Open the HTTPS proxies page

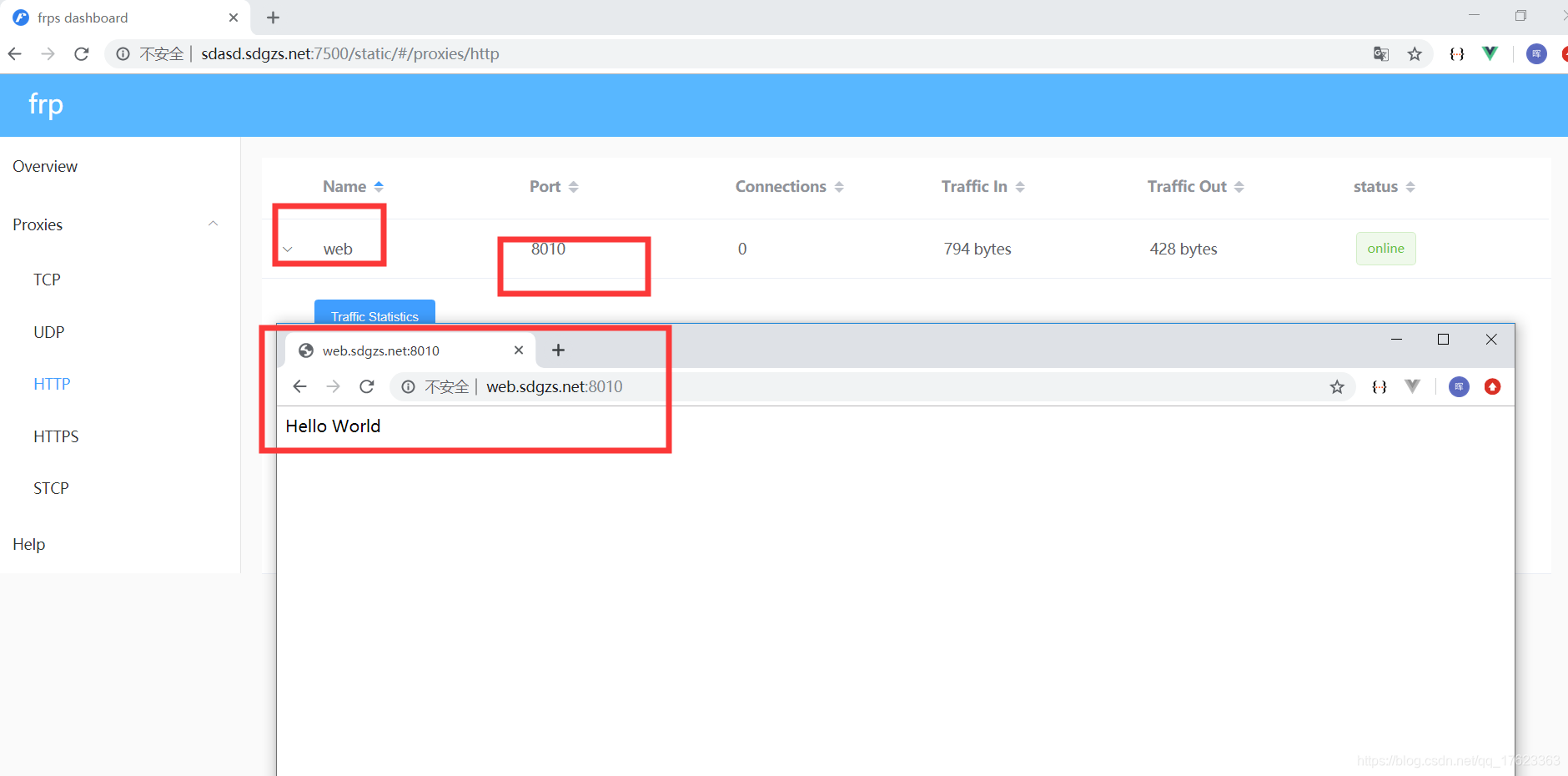coord(120,436)
